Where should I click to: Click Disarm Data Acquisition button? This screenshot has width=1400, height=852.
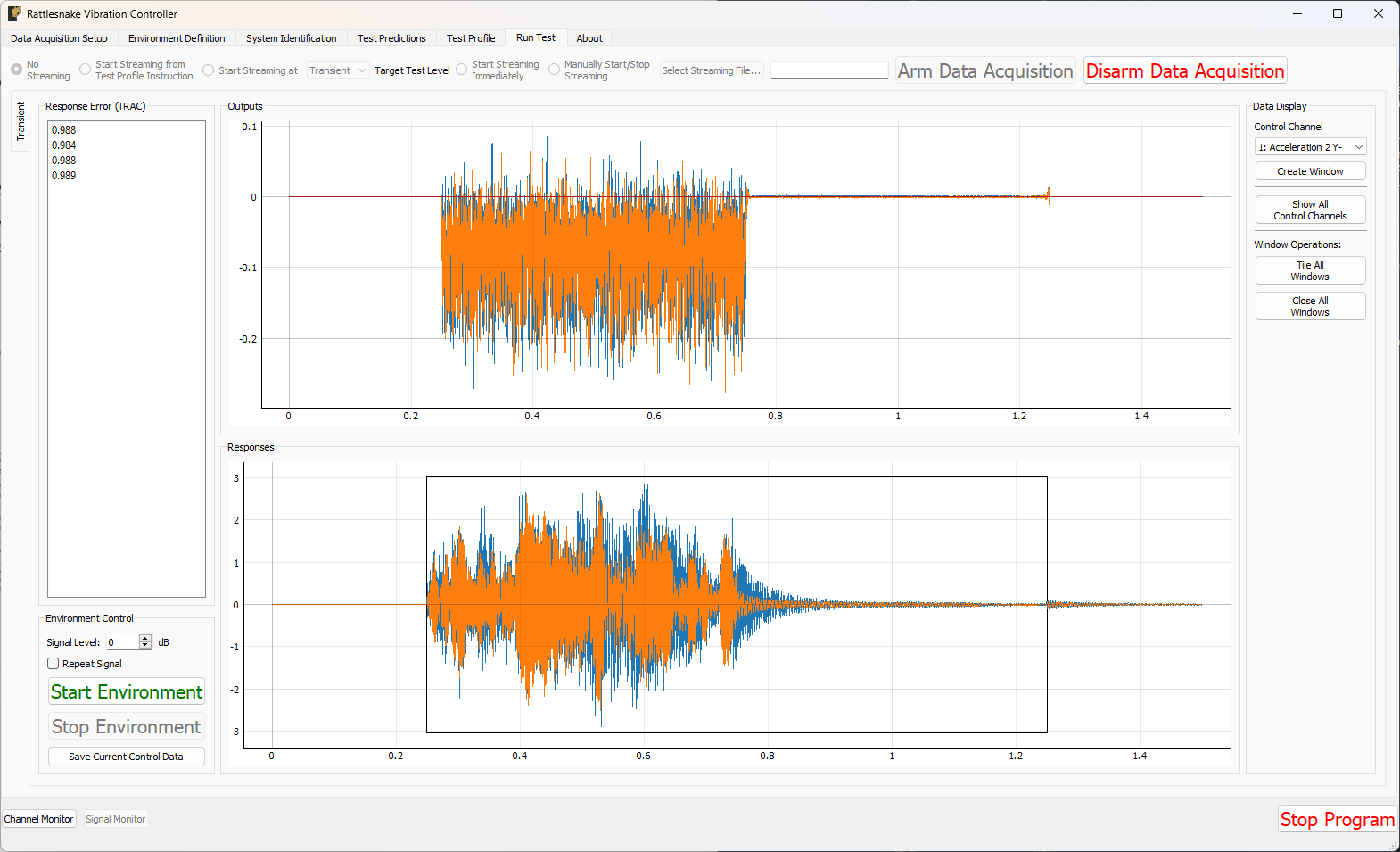click(x=1185, y=70)
